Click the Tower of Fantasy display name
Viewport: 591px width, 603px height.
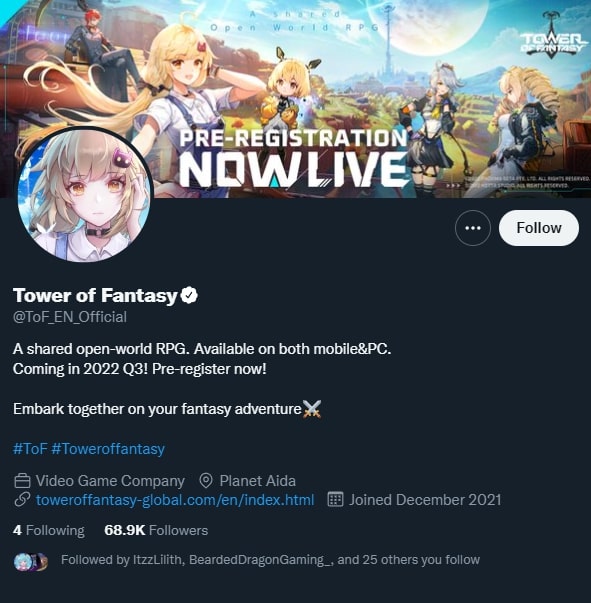[95, 295]
